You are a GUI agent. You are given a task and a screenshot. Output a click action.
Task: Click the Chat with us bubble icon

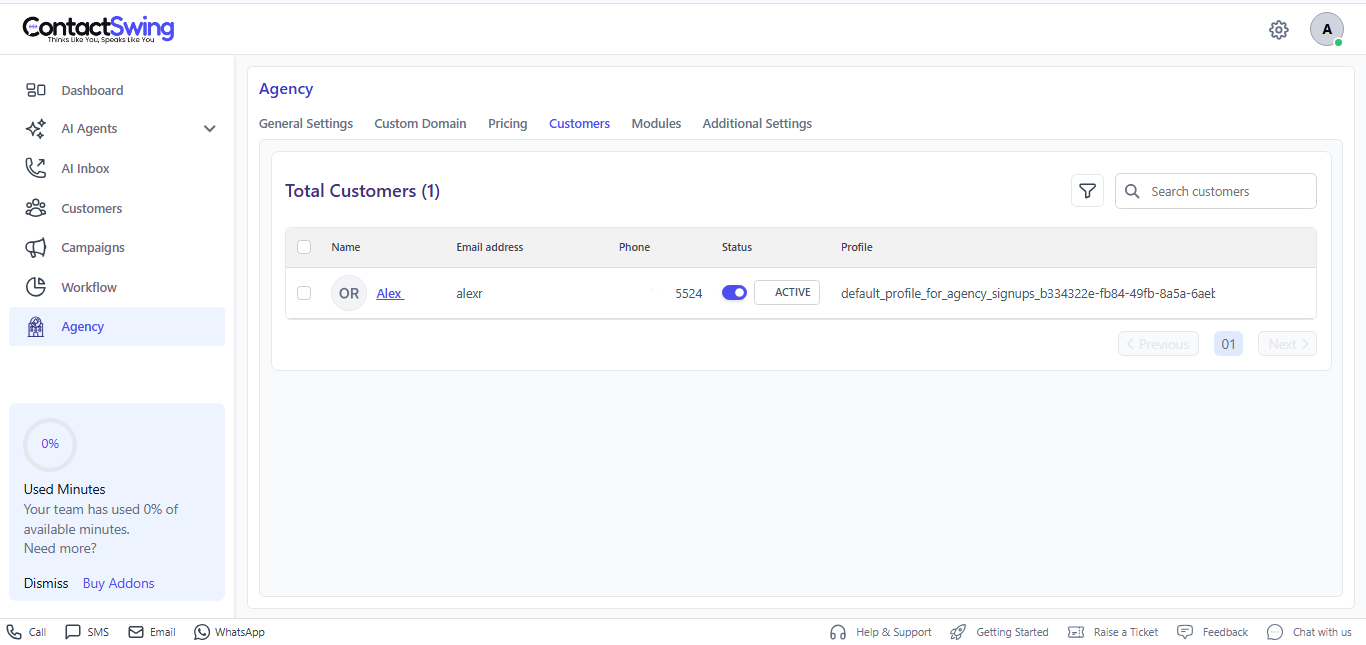click(1275, 632)
